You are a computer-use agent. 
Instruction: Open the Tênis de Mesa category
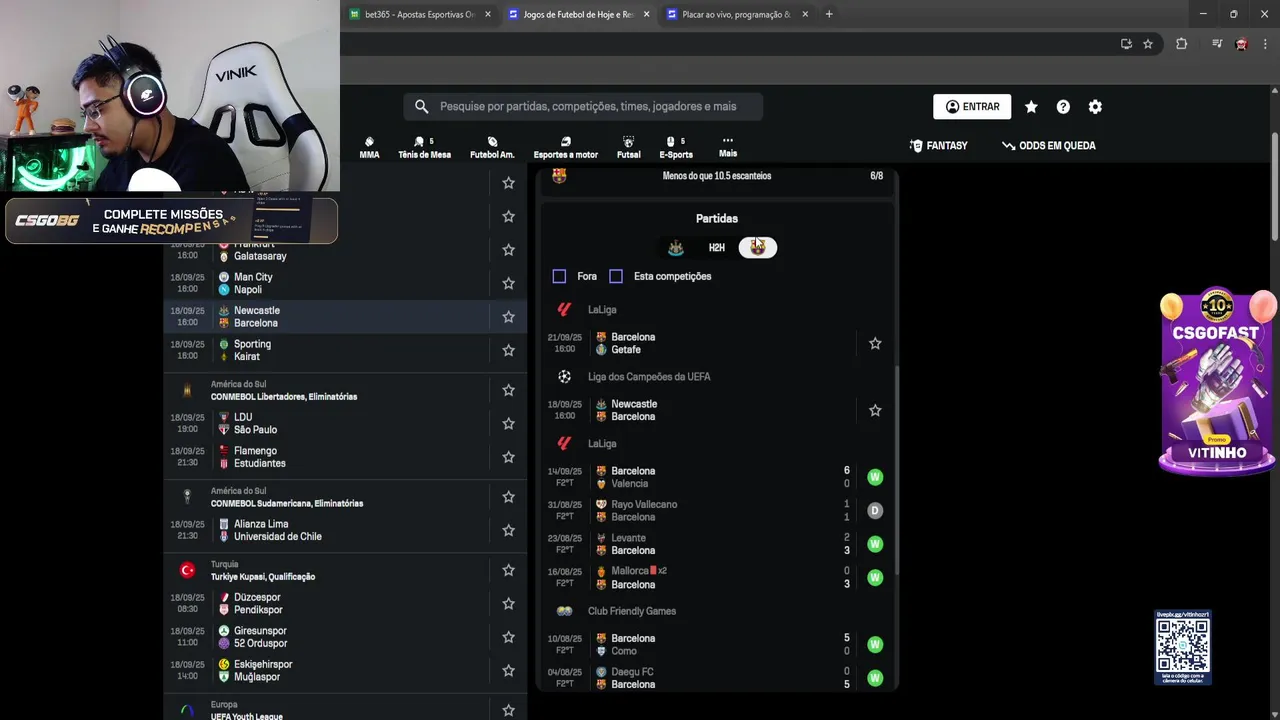(x=424, y=148)
